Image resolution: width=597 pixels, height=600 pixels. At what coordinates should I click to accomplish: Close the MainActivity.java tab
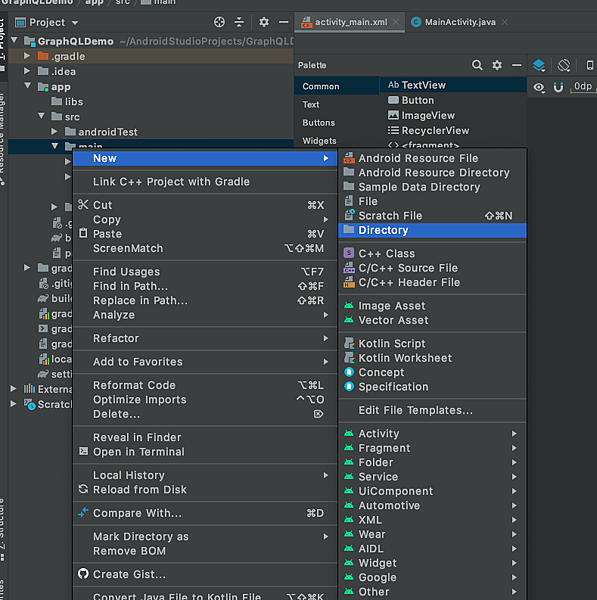505,22
